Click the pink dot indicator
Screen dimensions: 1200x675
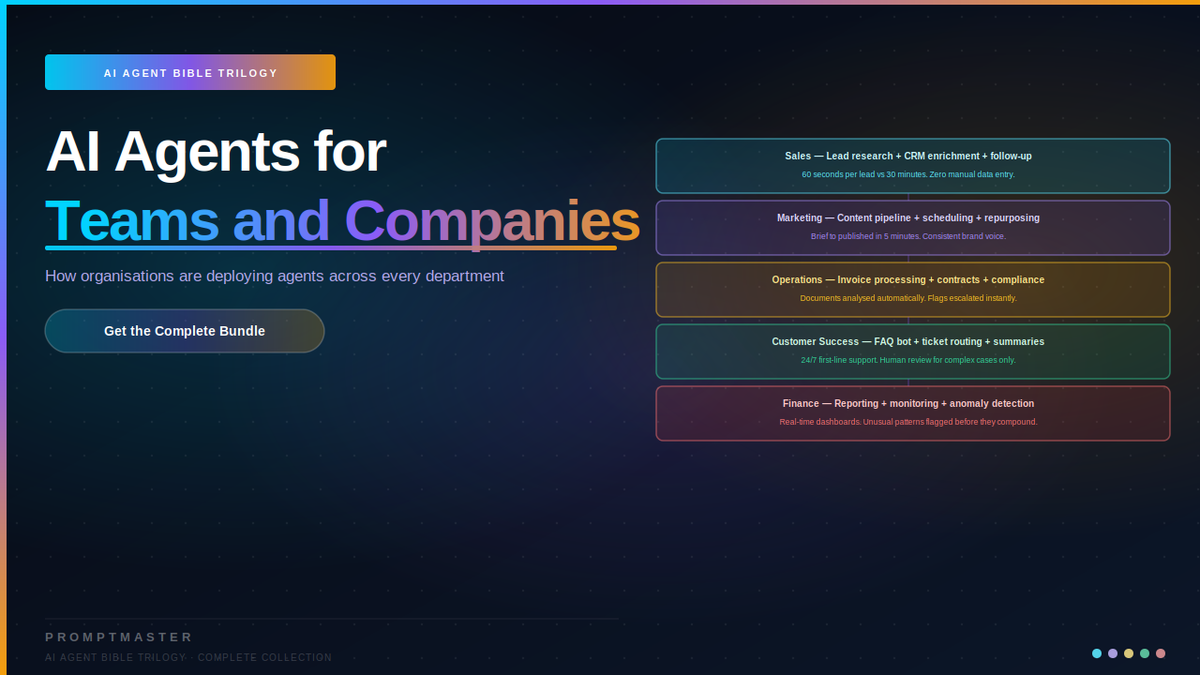click(x=1161, y=654)
